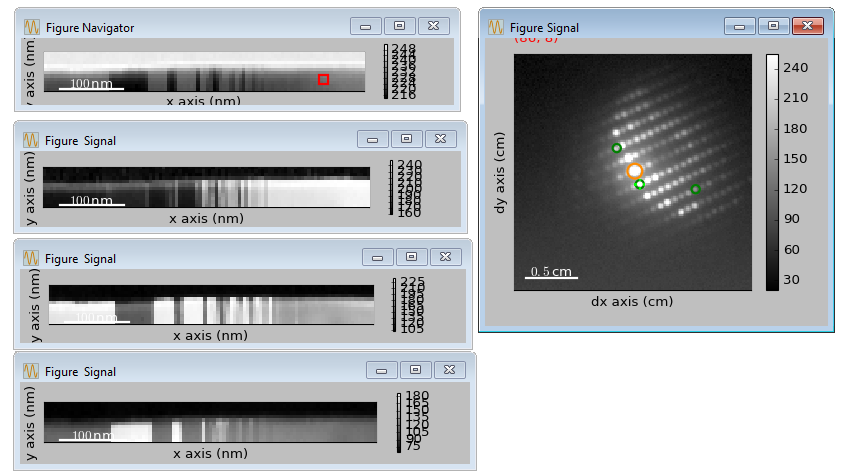The image size is (844, 475).
Task: Select the rightmost green circle on the diffraction pattern
Action: (695, 189)
